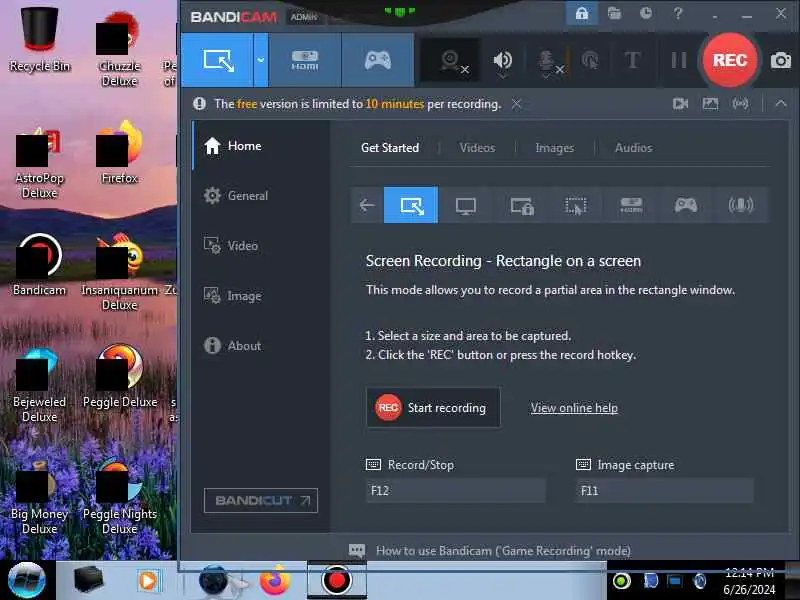Viewport: 800px width, 600px height.
Task: Open the How to use Bandicam link
Action: click(x=503, y=551)
